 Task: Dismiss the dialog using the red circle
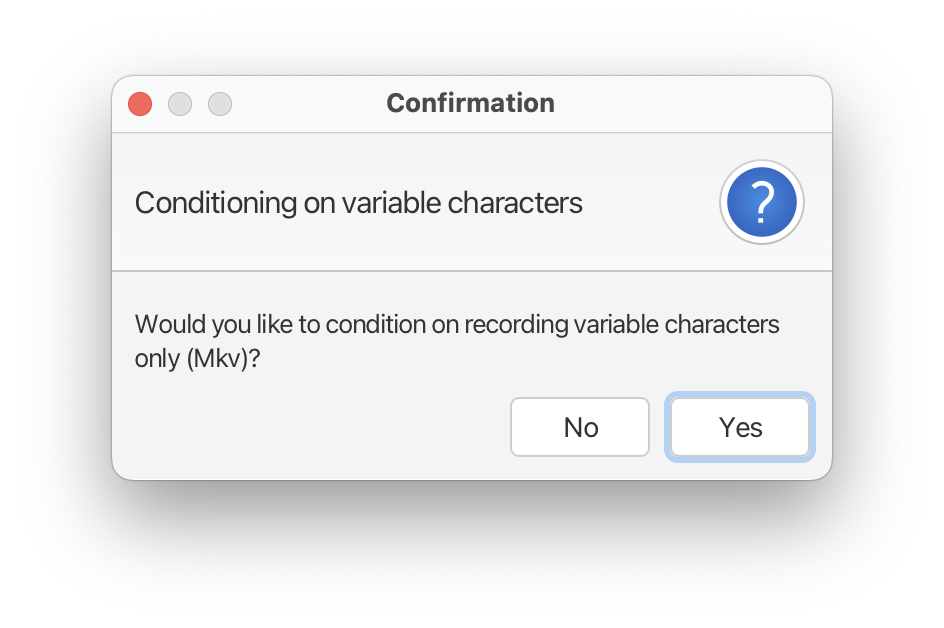click(x=140, y=104)
